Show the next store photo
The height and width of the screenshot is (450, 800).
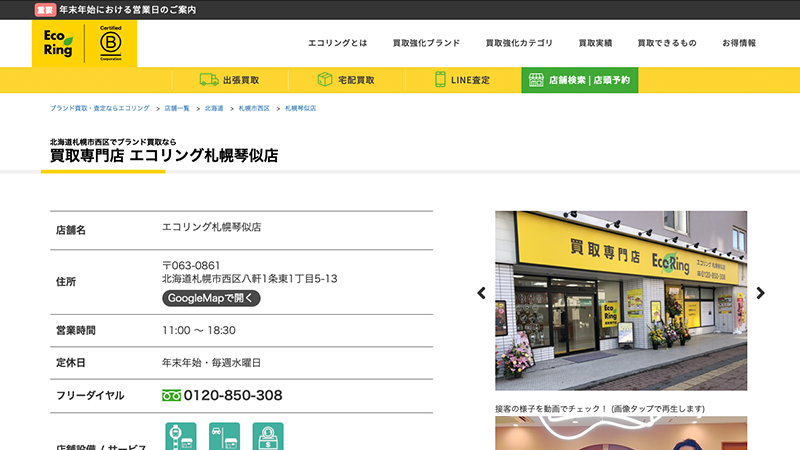pyautogui.click(x=760, y=293)
